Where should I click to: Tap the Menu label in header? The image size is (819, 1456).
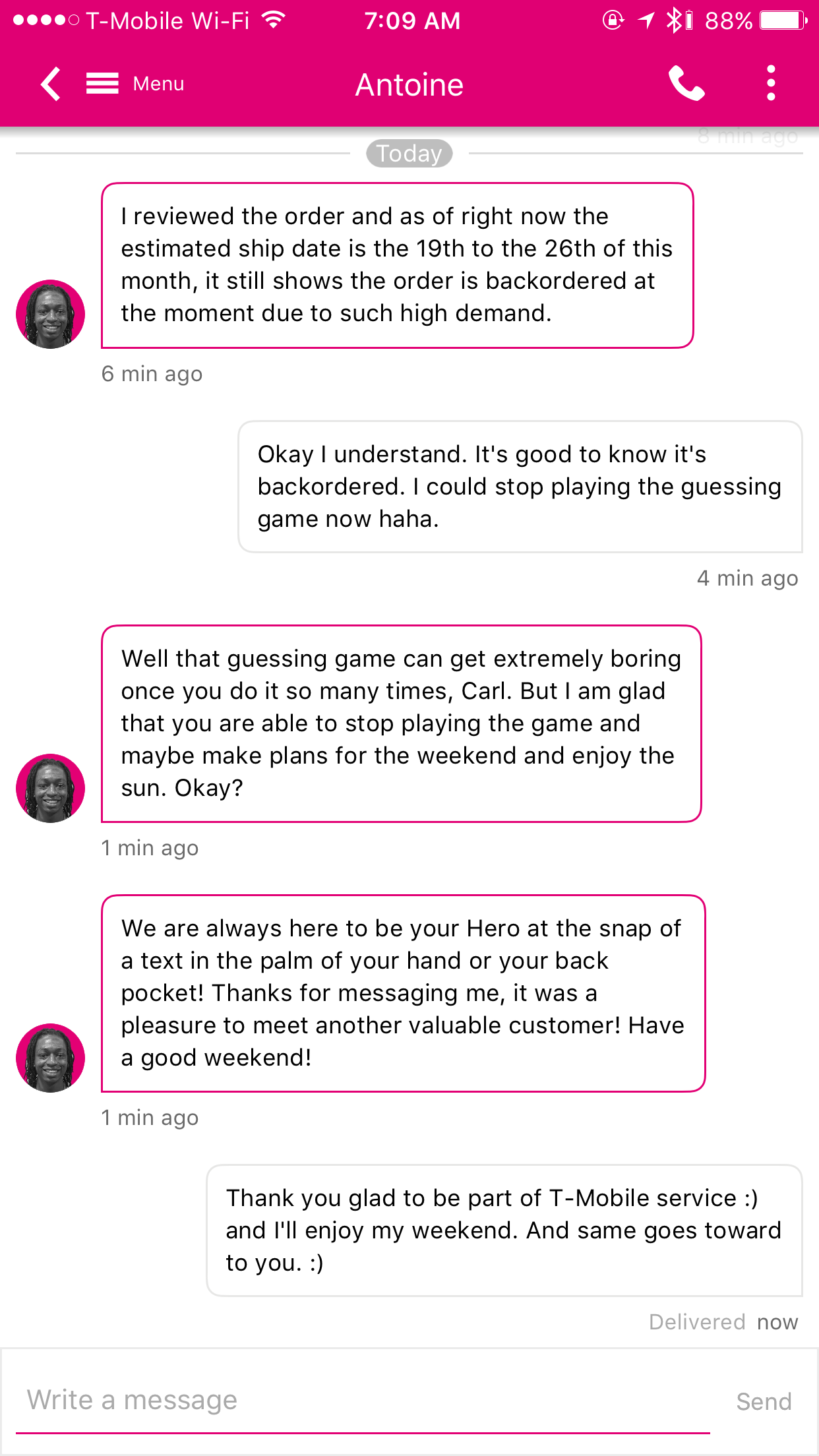click(158, 84)
